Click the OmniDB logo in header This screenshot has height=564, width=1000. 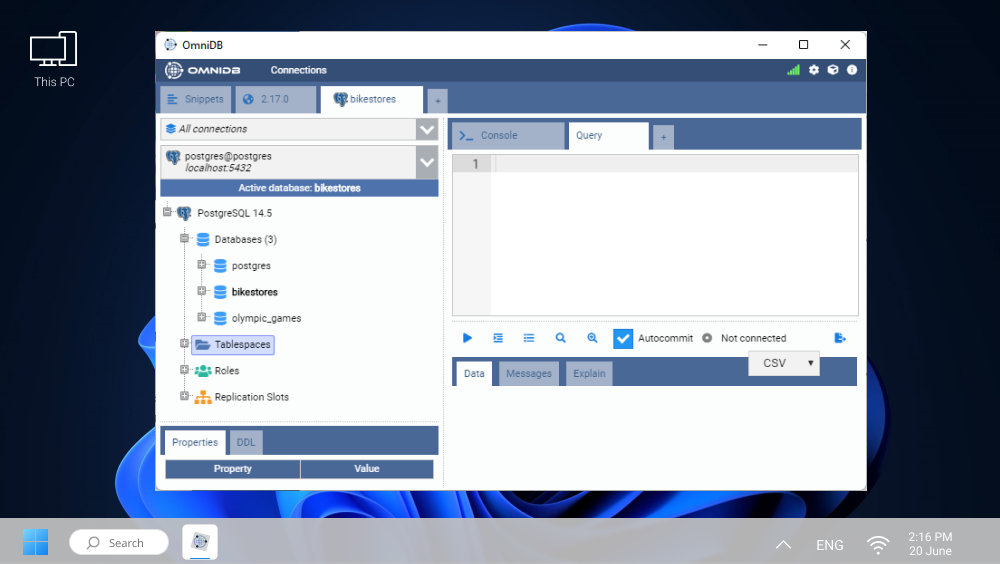click(203, 70)
